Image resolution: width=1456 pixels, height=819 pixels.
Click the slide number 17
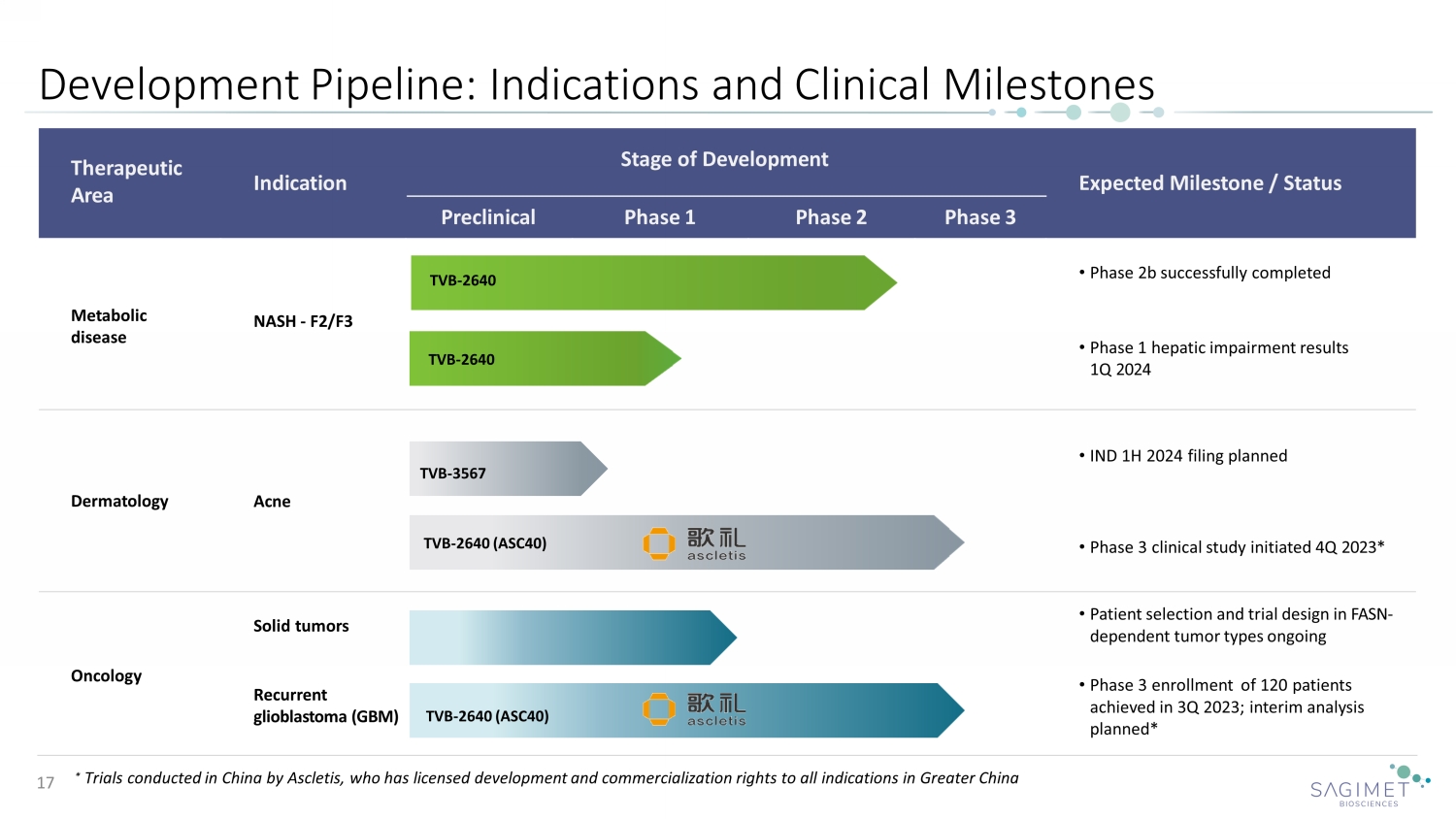[x=46, y=783]
